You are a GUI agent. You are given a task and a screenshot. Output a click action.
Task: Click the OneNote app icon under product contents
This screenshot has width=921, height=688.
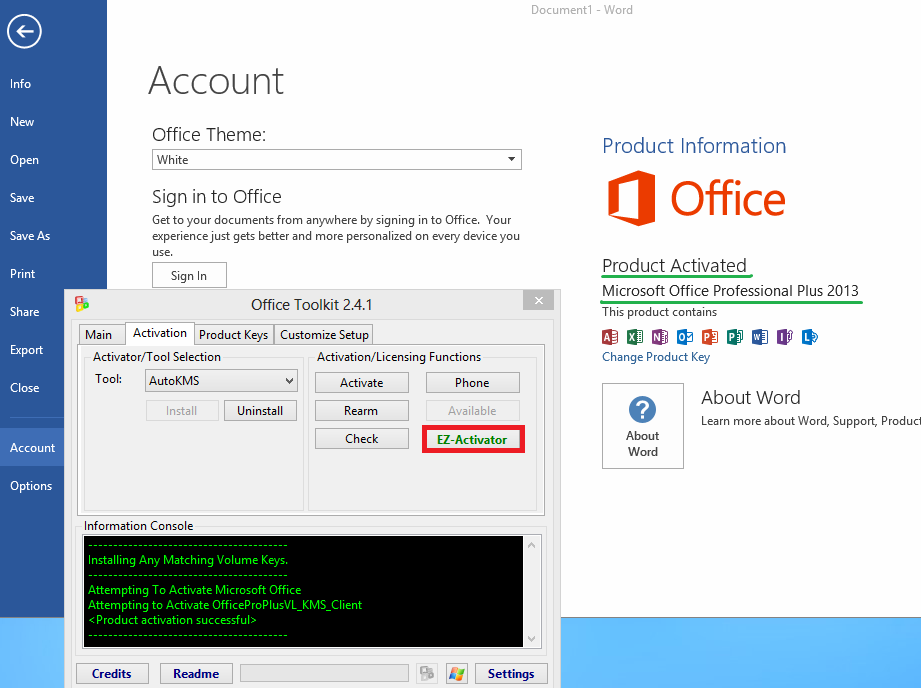coord(660,337)
